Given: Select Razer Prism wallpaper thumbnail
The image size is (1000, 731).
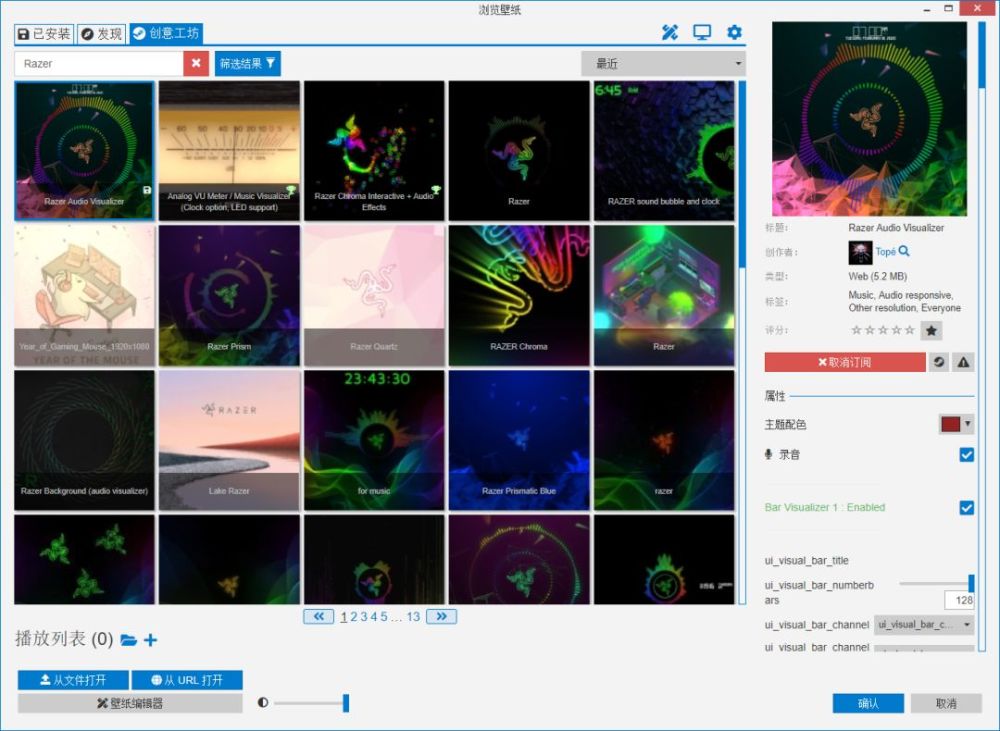Looking at the screenshot, I should (x=229, y=295).
